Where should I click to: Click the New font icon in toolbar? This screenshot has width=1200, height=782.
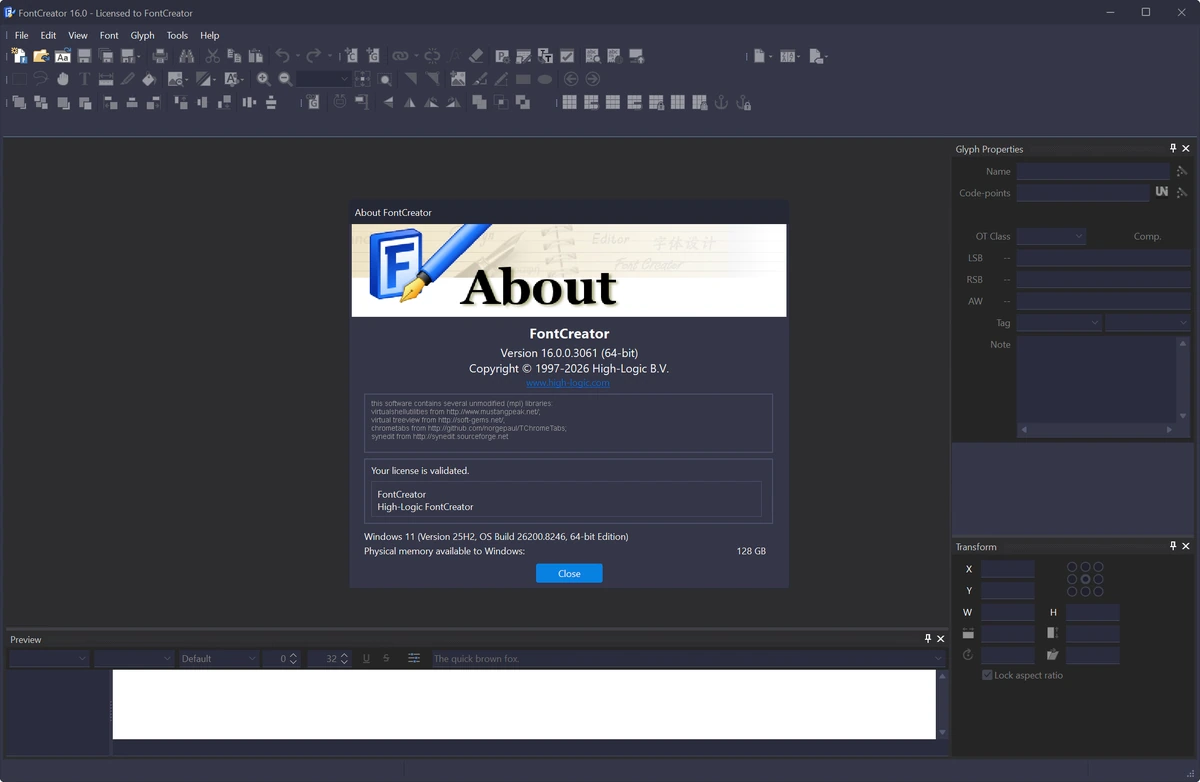[x=19, y=56]
